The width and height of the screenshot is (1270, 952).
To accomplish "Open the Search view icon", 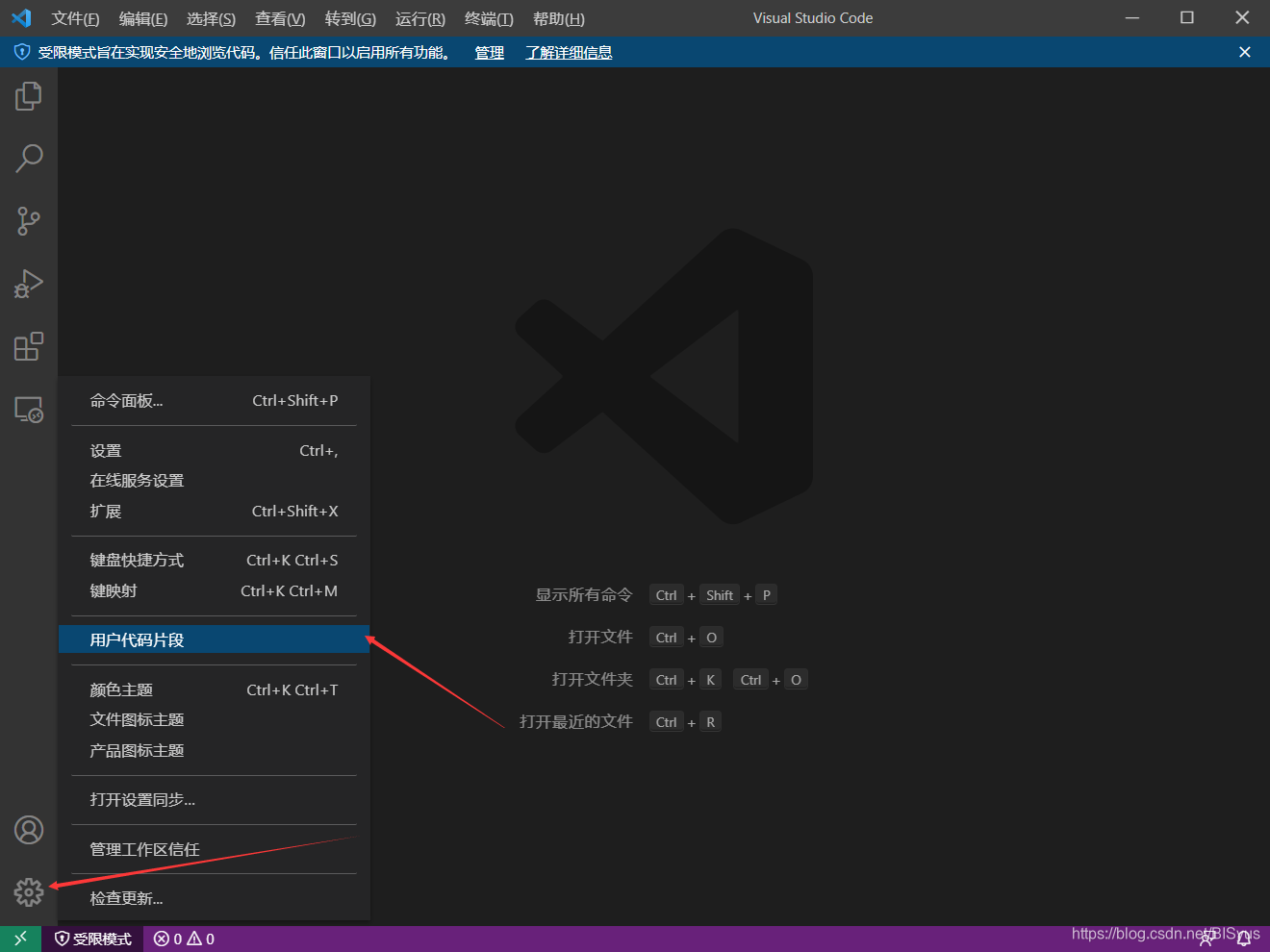I will pyautogui.click(x=29, y=159).
